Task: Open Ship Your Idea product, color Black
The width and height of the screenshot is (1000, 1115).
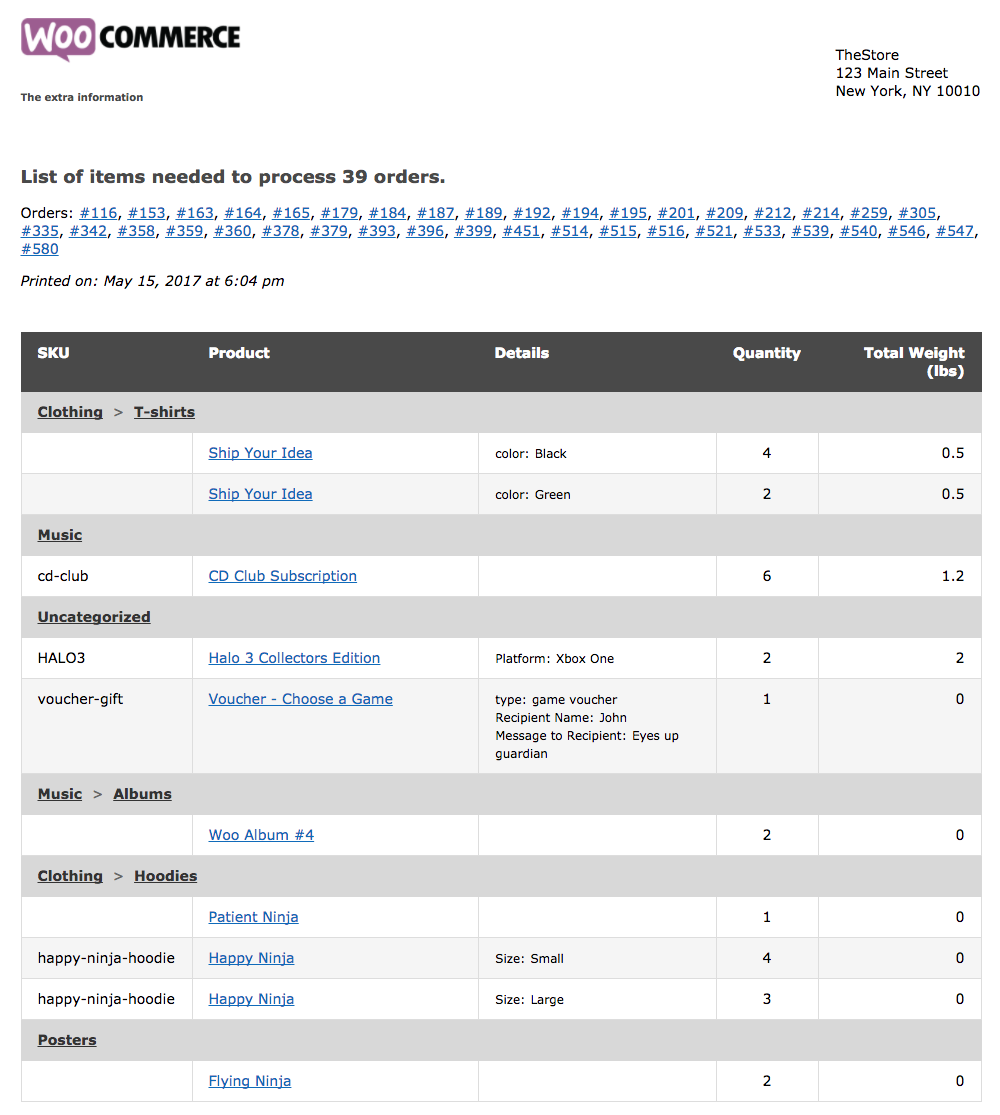Action: 260,453
